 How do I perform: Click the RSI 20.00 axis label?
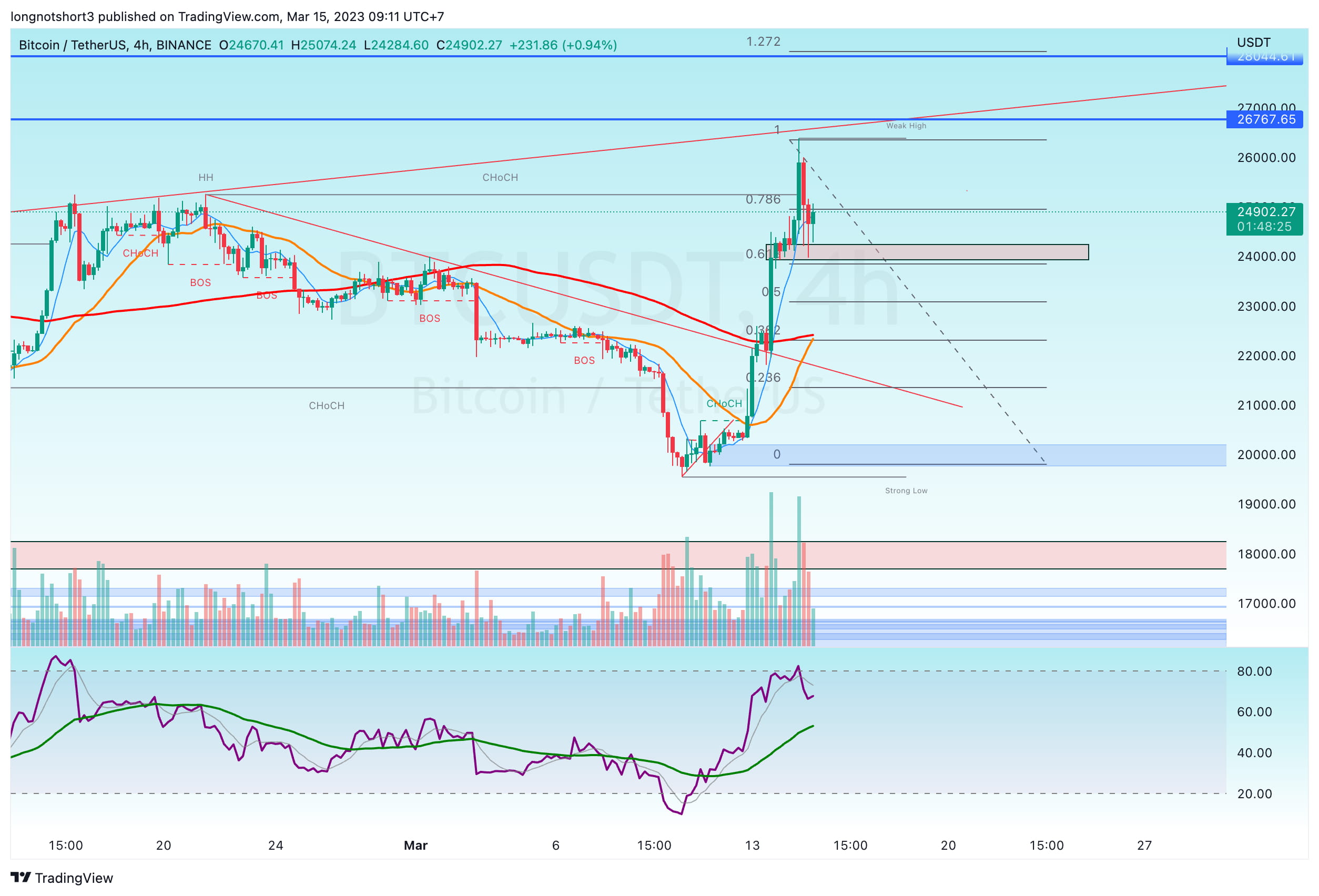click(x=1254, y=793)
